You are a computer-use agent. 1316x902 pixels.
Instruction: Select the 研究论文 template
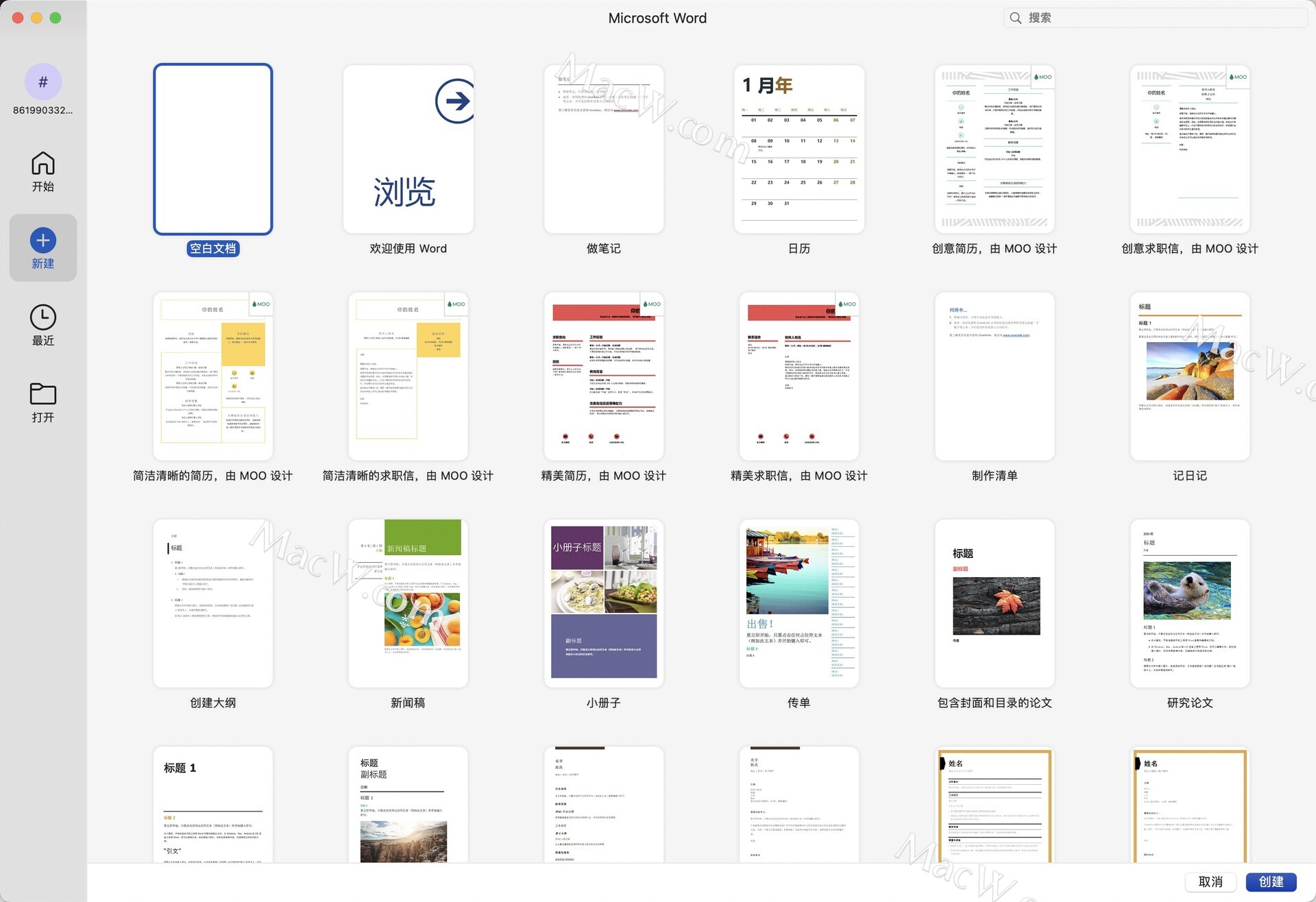pyautogui.click(x=1190, y=603)
